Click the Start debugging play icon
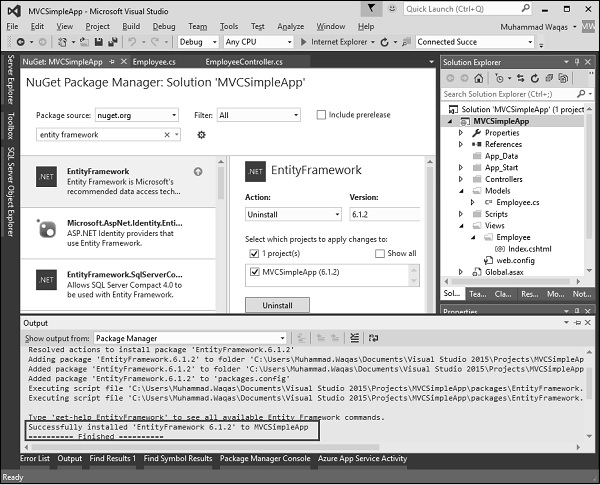 (303, 42)
